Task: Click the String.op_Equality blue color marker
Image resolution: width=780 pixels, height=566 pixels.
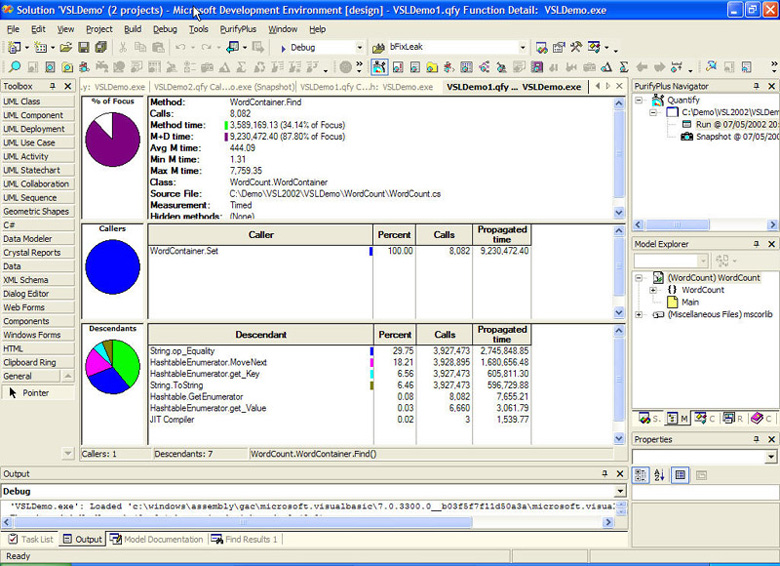Action: [x=371, y=352]
